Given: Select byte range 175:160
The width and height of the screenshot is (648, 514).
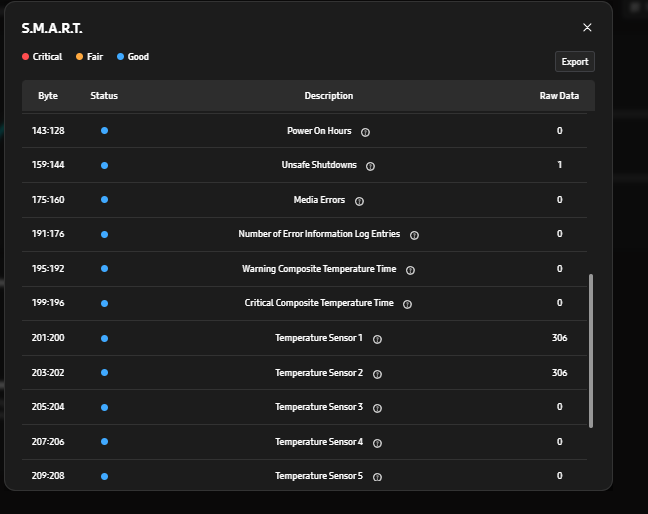Looking at the screenshot, I should 48,200.
